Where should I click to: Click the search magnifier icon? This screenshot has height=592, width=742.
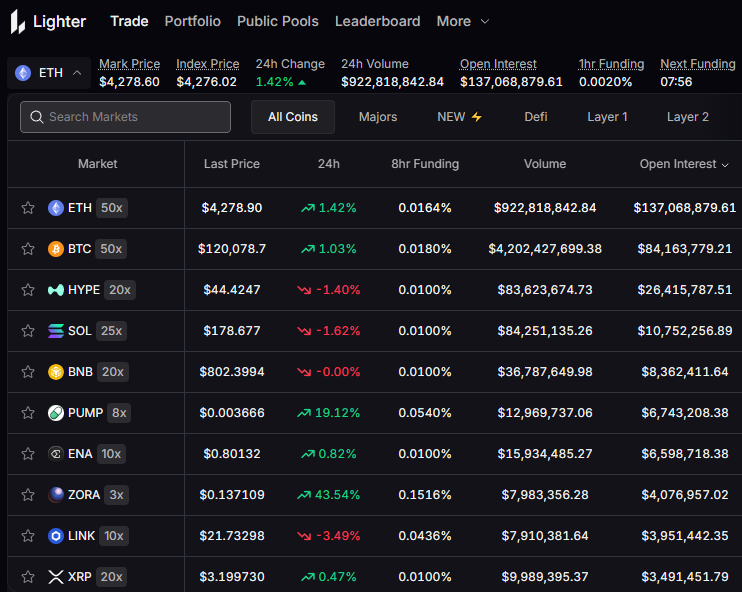(x=36, y=117)
